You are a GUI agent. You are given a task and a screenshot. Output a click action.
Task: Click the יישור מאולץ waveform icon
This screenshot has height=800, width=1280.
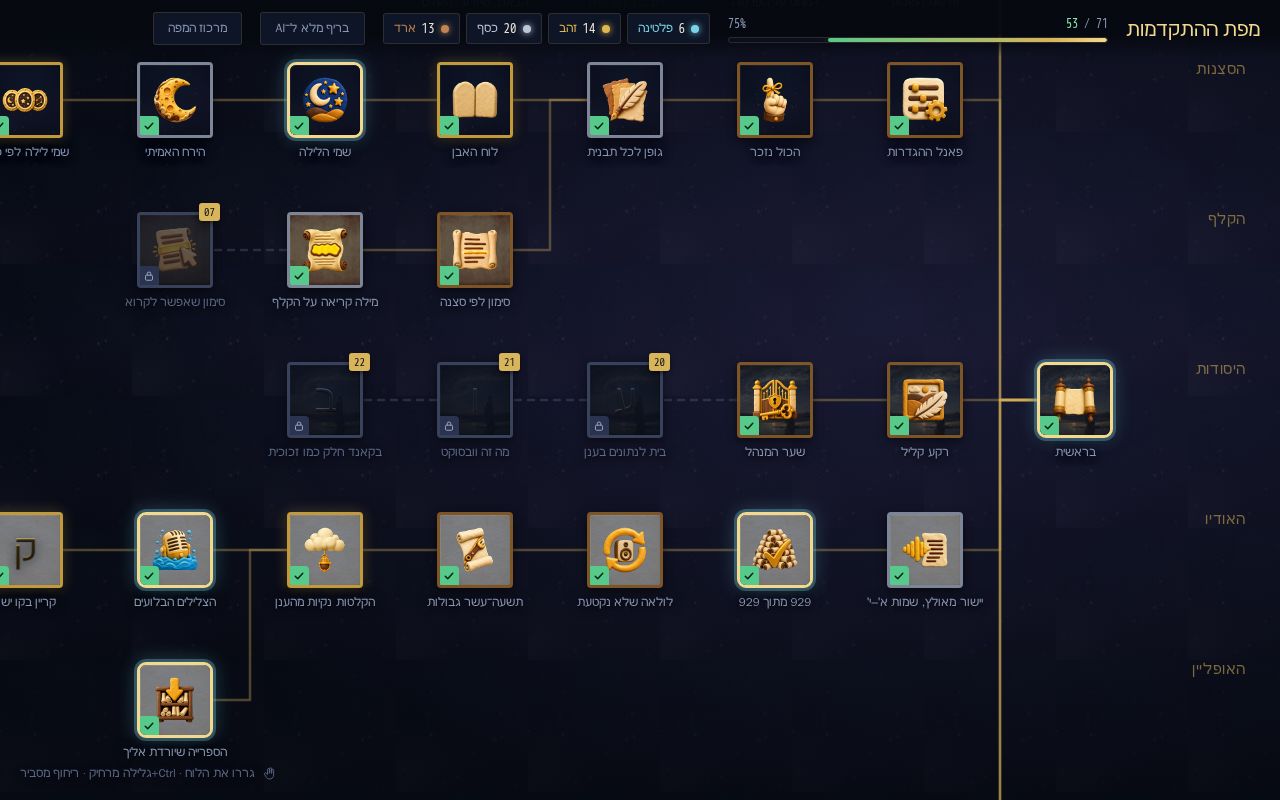925,550
